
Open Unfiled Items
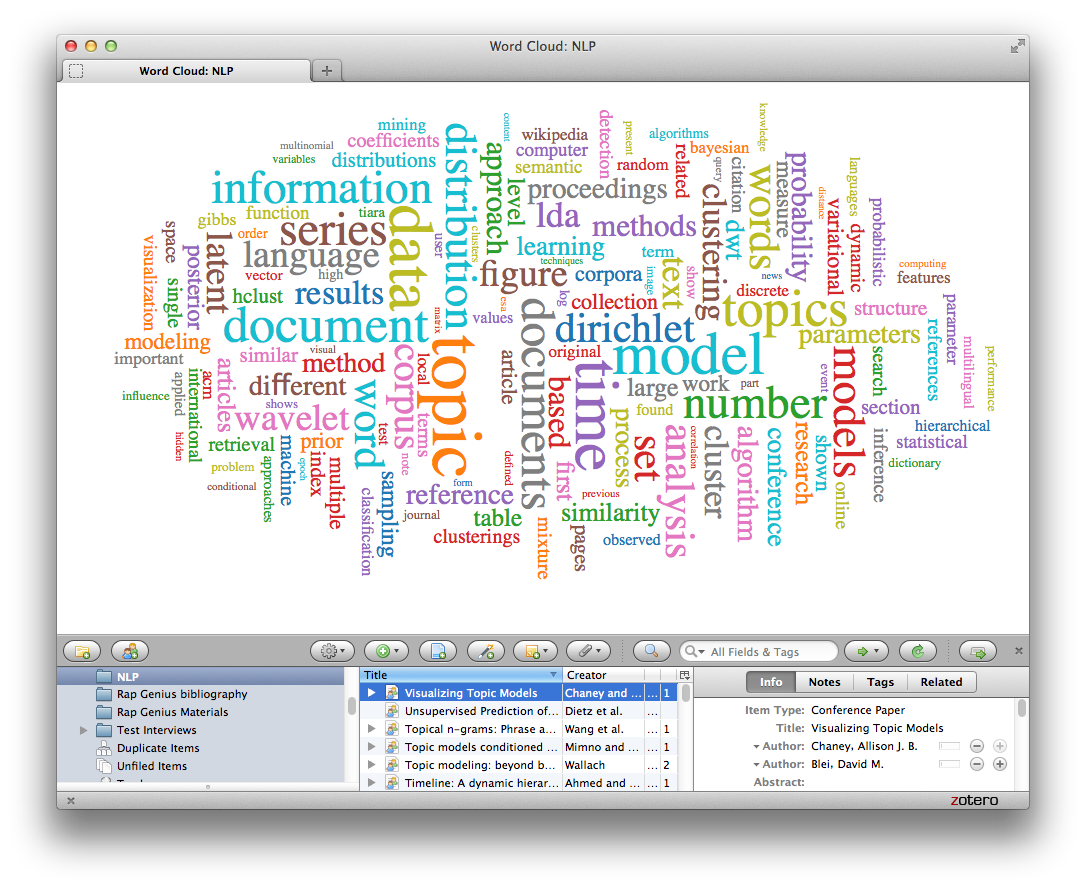[201, 766]
